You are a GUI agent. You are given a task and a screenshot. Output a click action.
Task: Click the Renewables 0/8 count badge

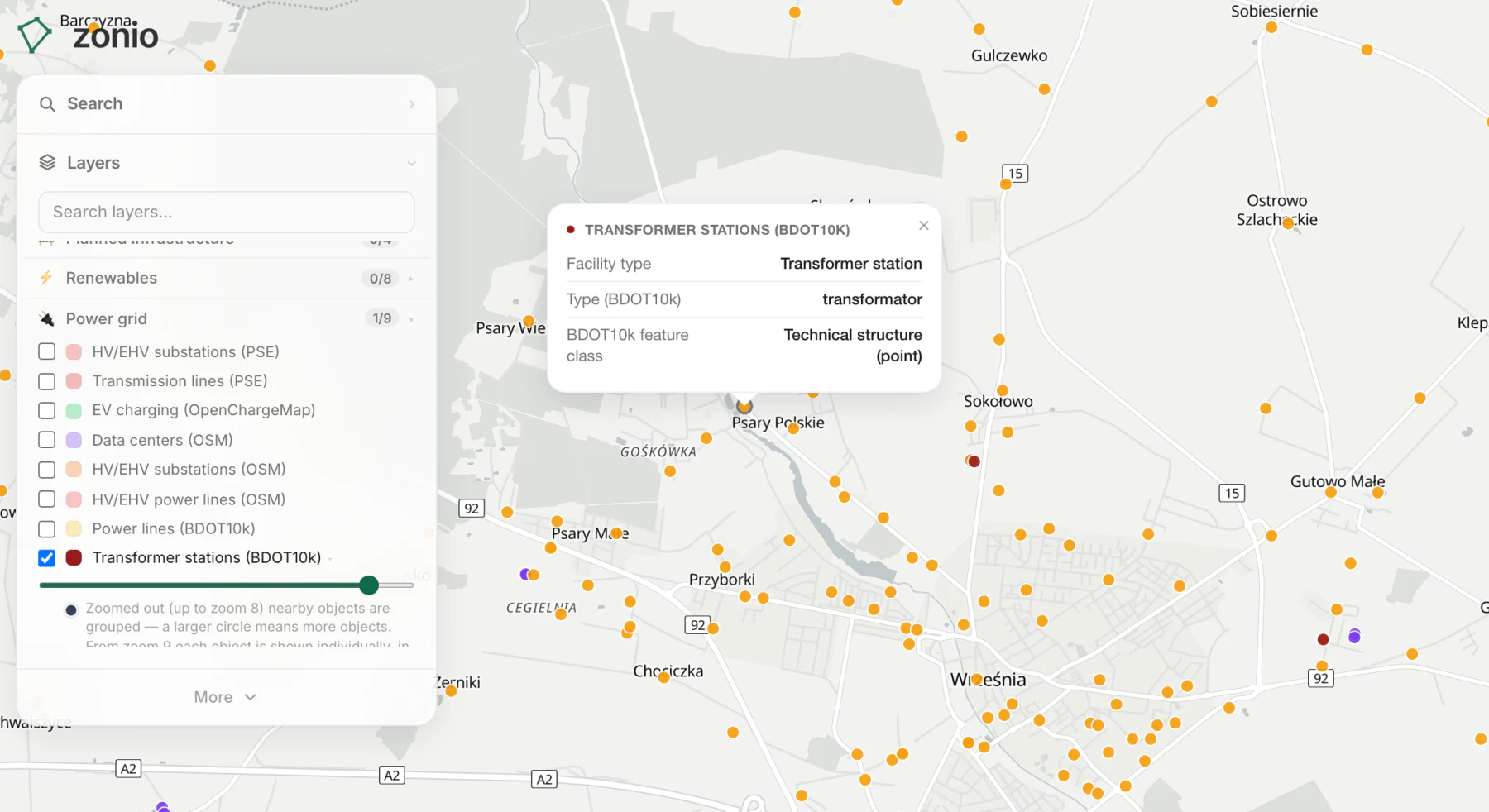pyautogui.click(x=381, y=279)
